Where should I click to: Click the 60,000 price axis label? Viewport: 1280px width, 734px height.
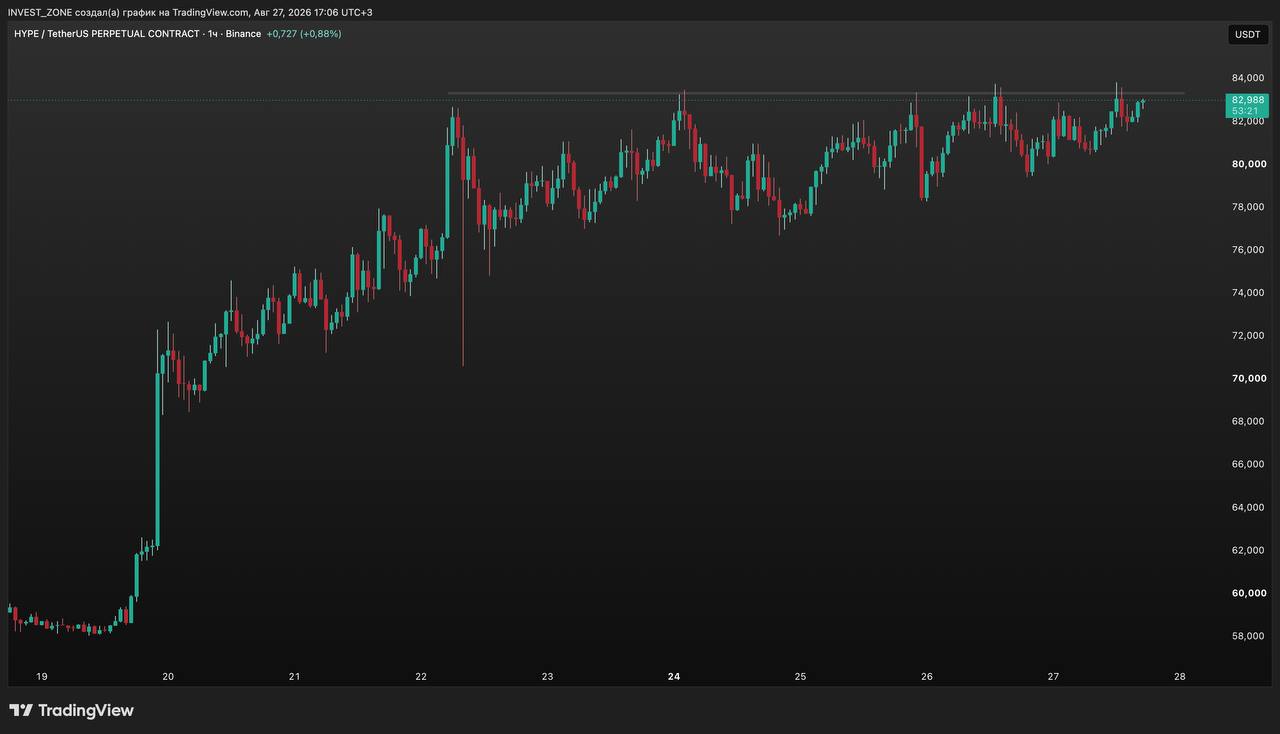coord(1249,593)
